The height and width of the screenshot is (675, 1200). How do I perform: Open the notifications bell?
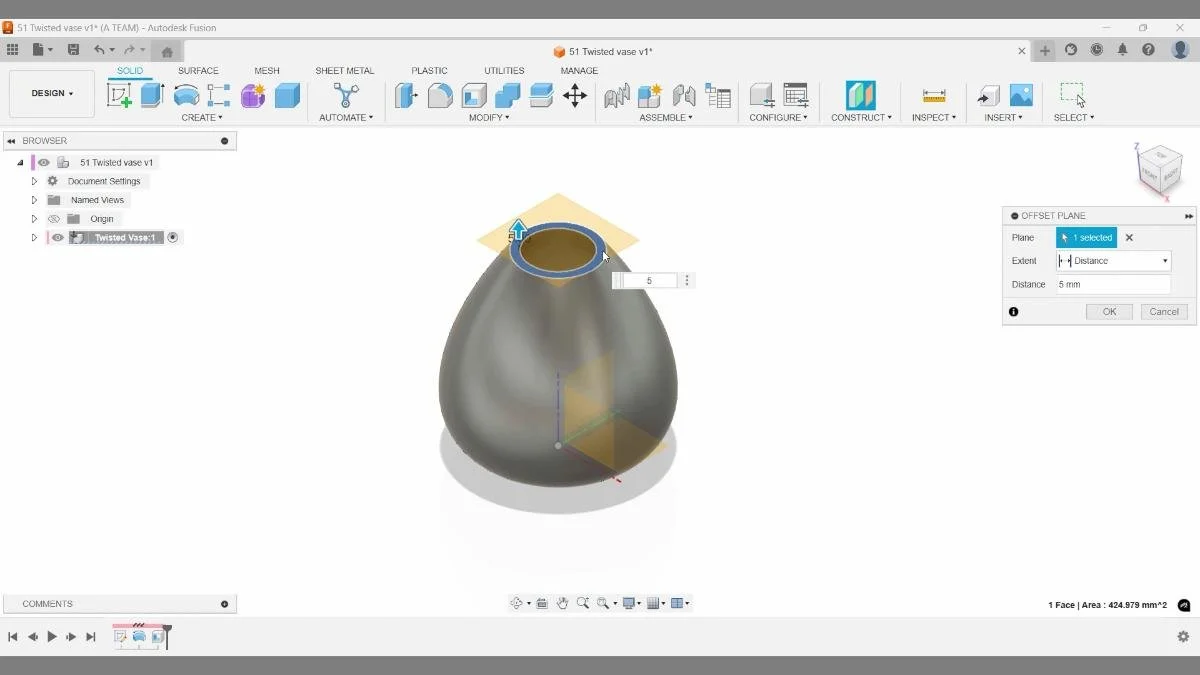[x=1122, y=50]
